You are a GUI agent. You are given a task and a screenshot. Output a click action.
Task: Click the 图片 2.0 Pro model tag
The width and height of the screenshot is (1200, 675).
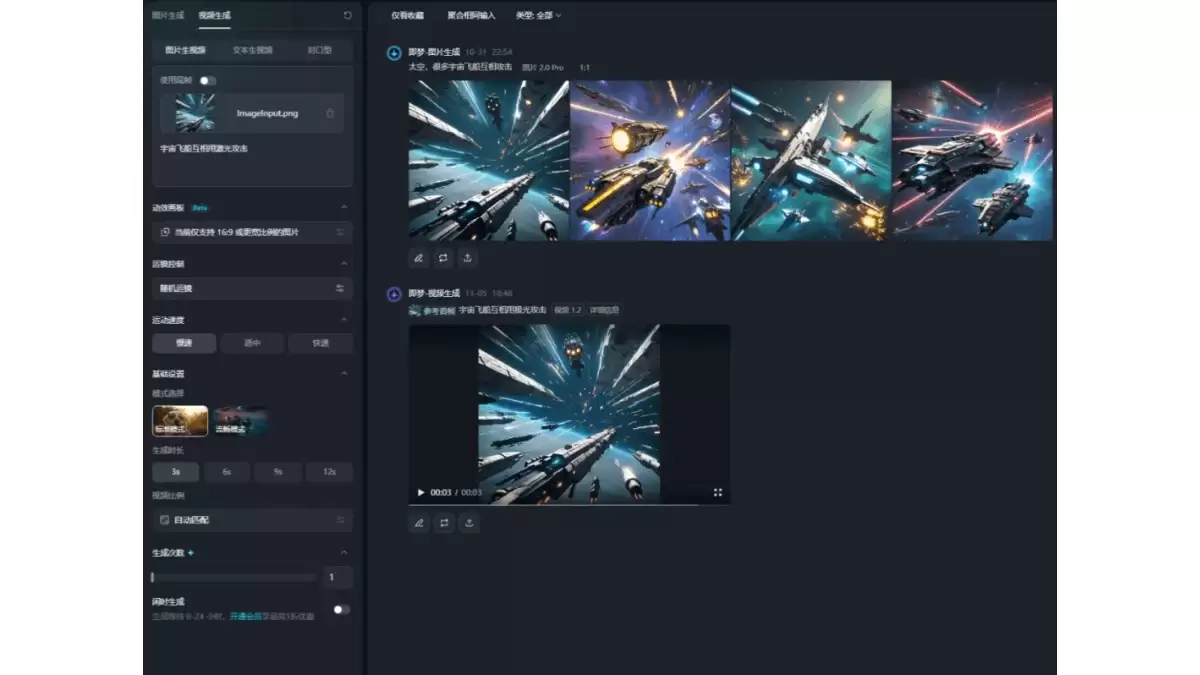[x=543, y=67]
